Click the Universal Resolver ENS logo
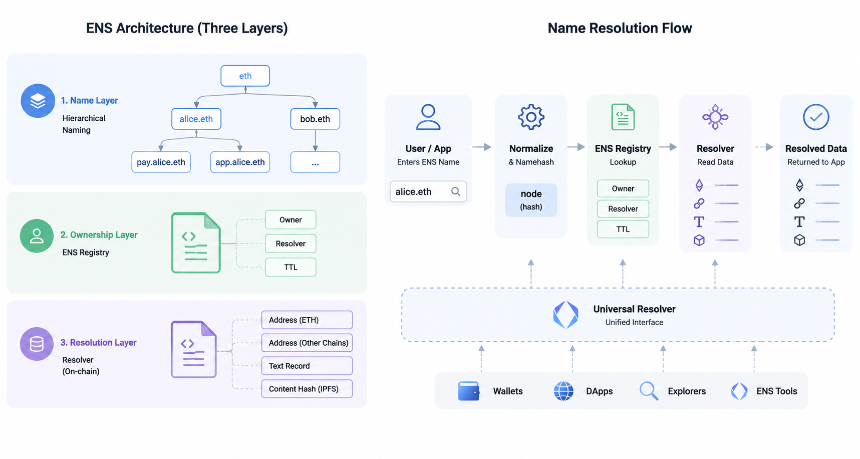Viewport: 860px width, 459px height. click(565, 315)
